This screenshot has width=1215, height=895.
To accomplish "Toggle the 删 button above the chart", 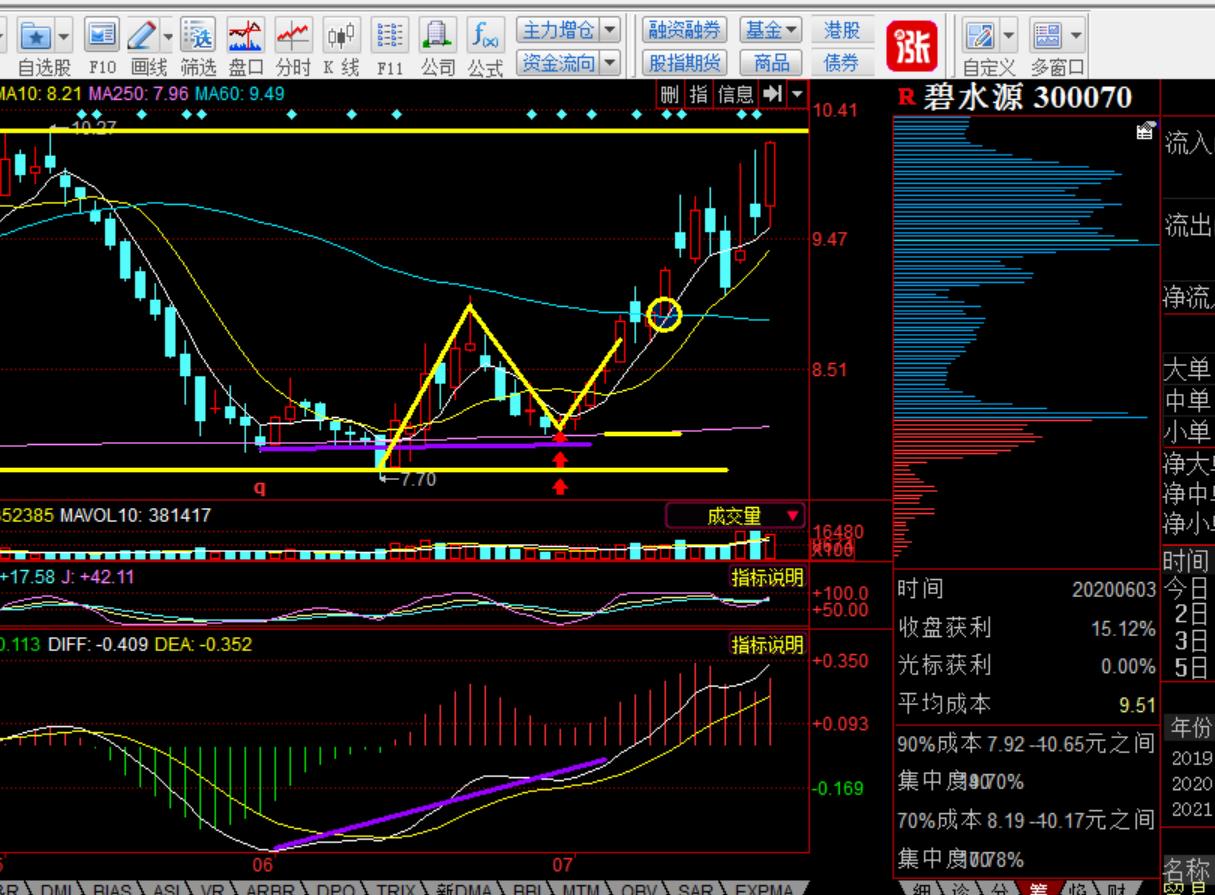I will pos(670,95).
